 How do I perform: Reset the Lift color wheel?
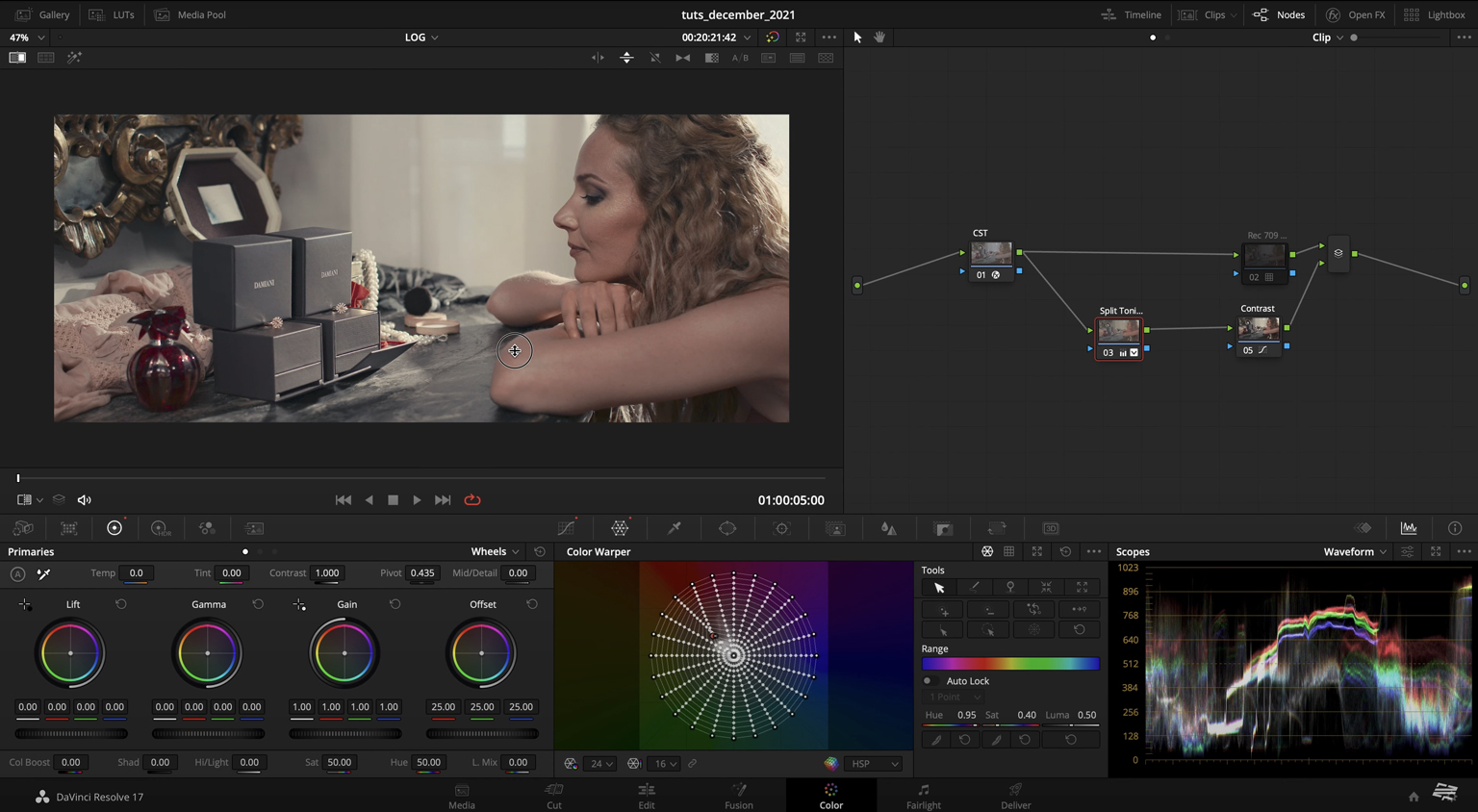(121, 604)
